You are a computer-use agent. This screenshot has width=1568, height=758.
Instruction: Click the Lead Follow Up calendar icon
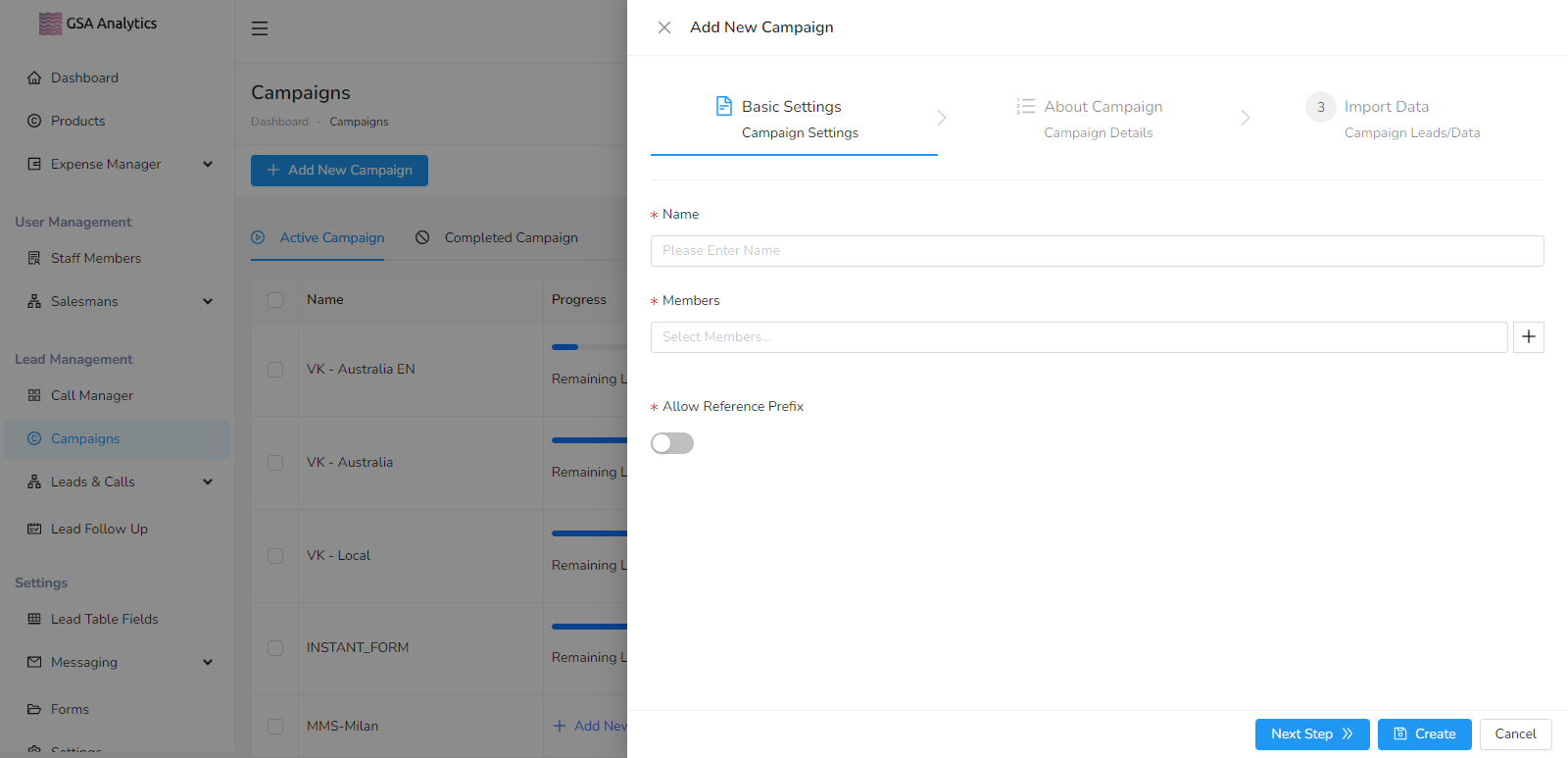coord(34,529)
